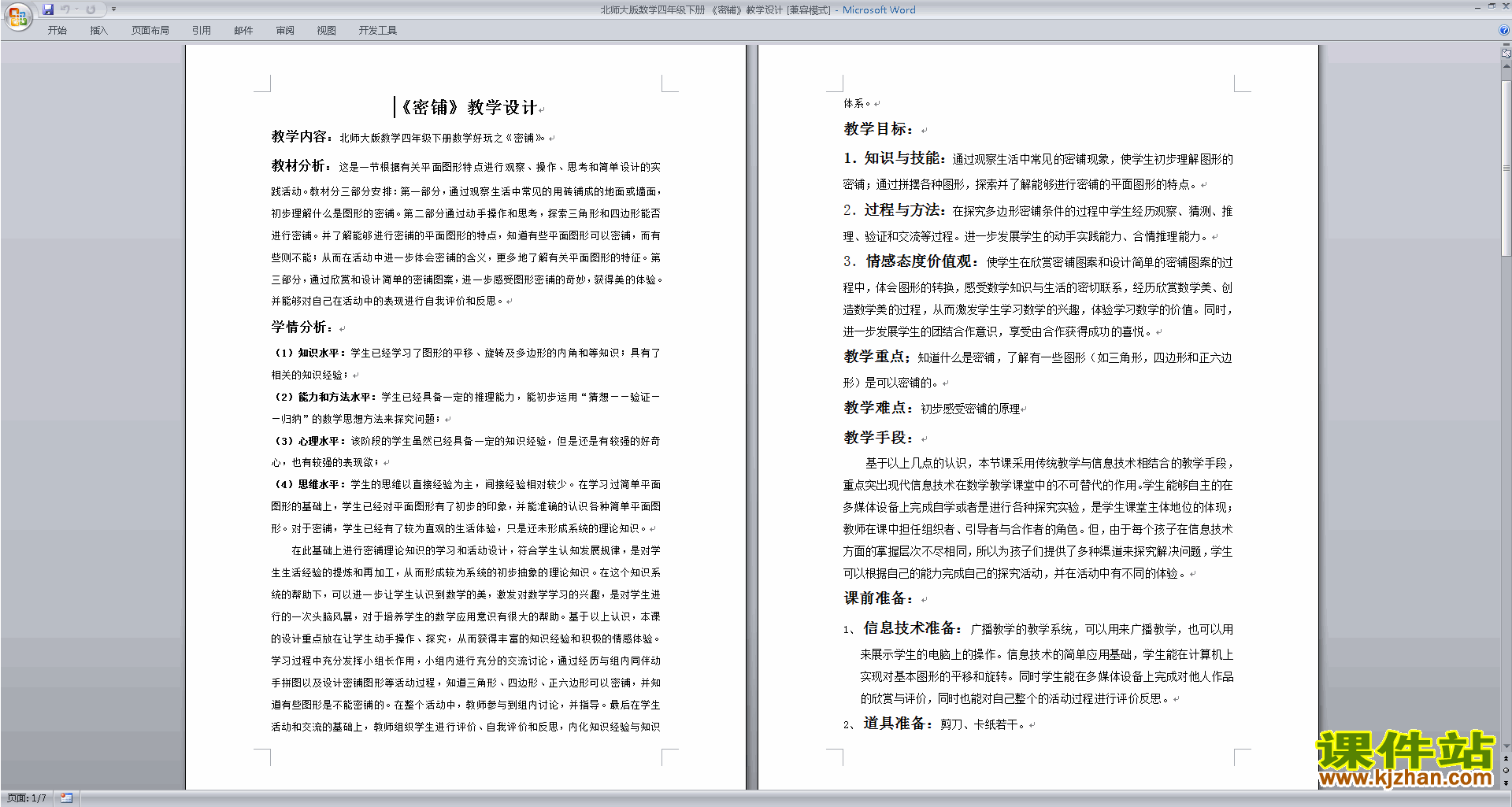This screenshot has height=807, width=1512.
Task: Switch to the 引用 tab
Action: [201, 31]
